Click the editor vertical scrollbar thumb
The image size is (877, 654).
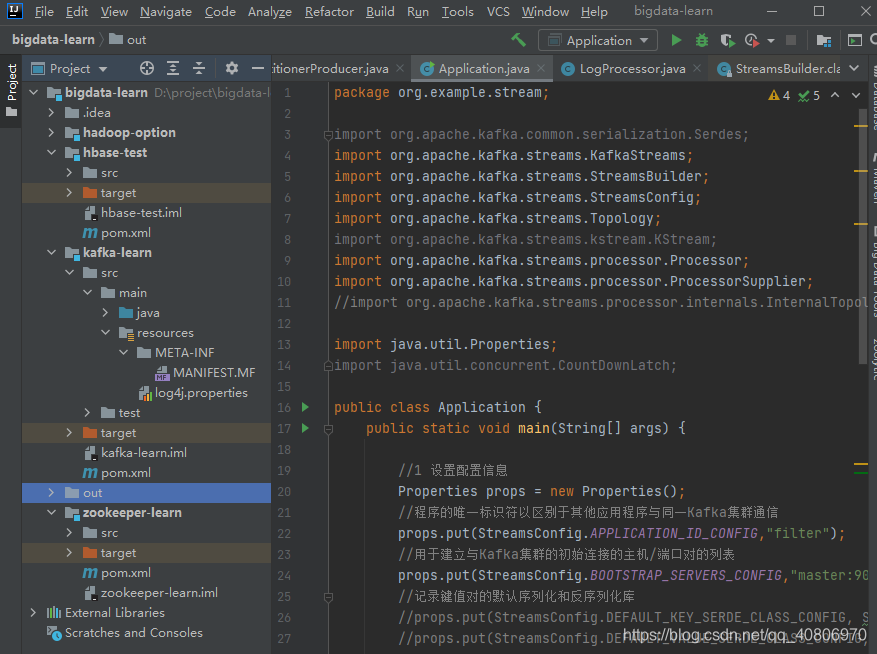coord(861,235)
